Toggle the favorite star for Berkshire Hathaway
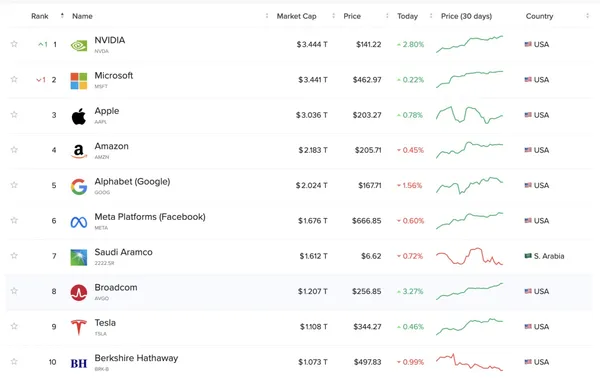This screenshot has width=600, height=380. point(14,362)
